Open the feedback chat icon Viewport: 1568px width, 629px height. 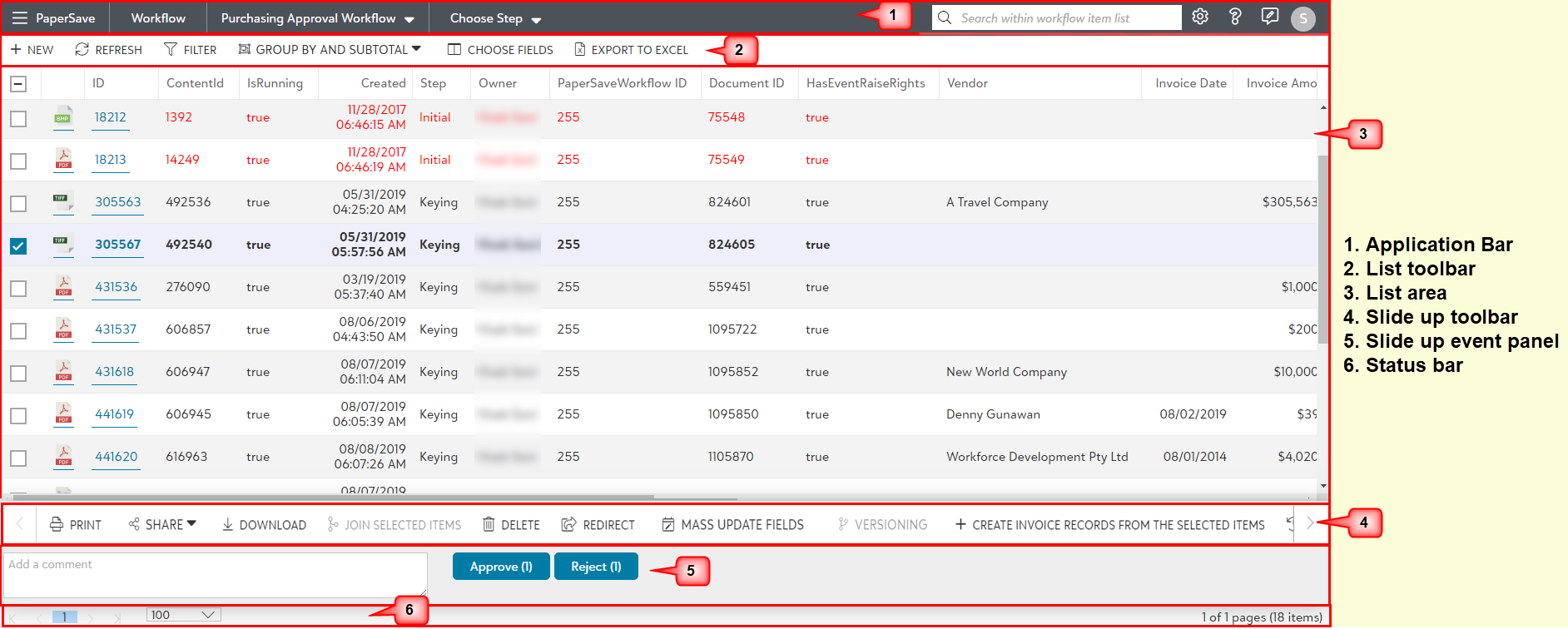pos(1269,17)
